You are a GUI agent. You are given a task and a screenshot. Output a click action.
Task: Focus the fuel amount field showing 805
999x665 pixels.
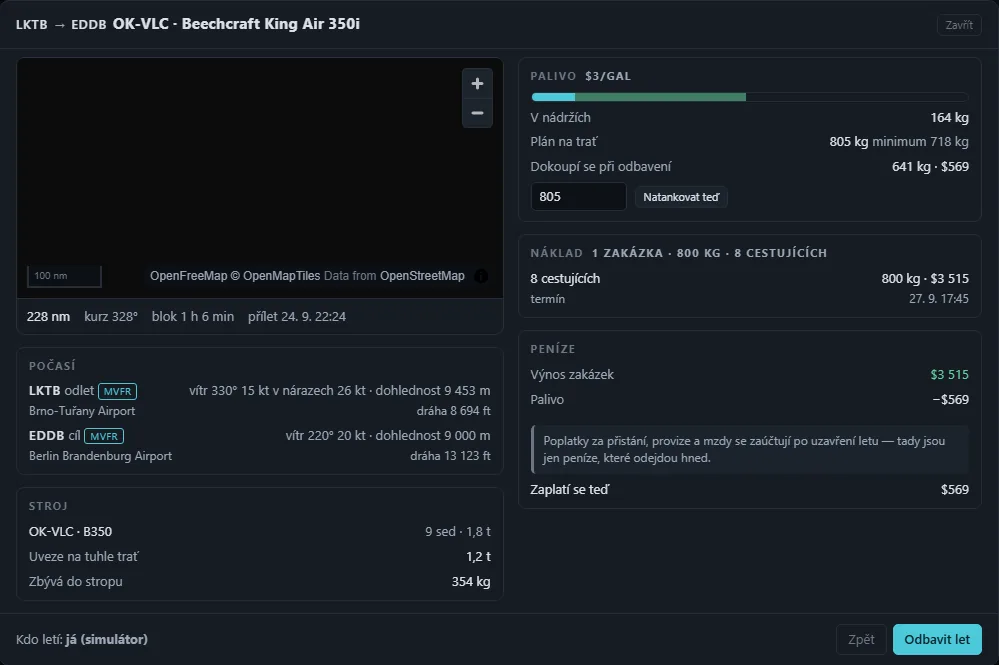click(579, 197)
